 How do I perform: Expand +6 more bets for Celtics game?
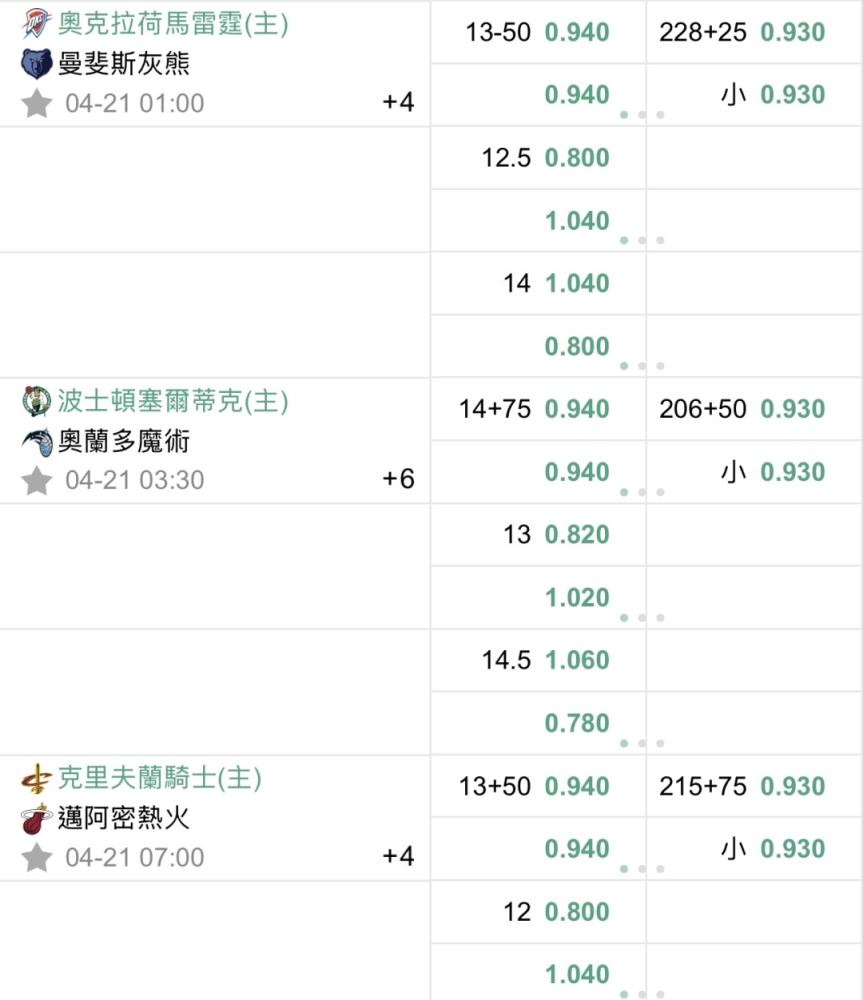tap(398, 479)
